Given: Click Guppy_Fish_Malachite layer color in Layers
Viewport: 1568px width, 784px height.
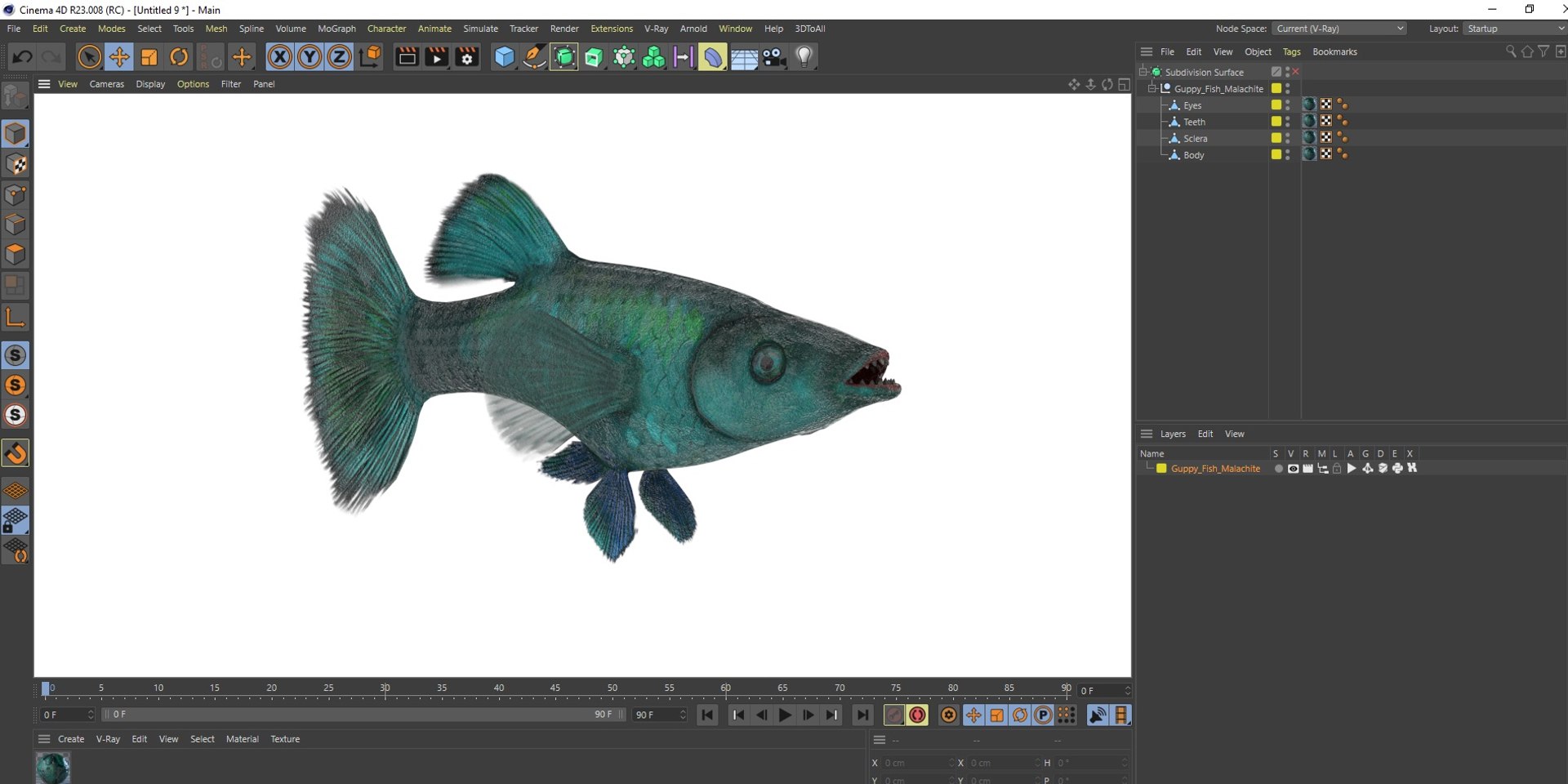Looking at the screenshot, I should (1161, 469).
